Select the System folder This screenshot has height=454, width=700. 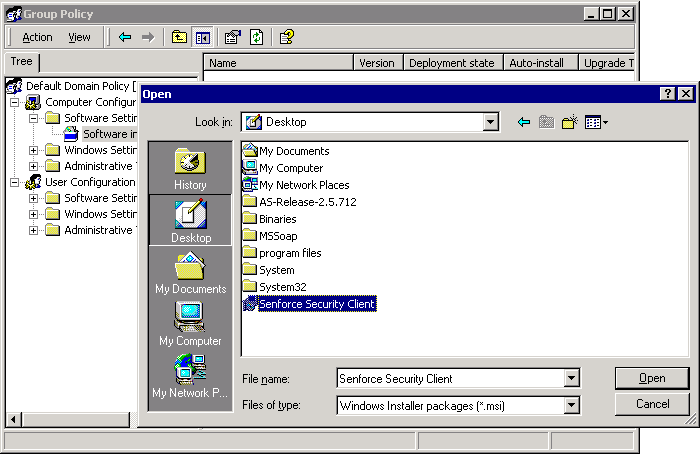[269, 270]
